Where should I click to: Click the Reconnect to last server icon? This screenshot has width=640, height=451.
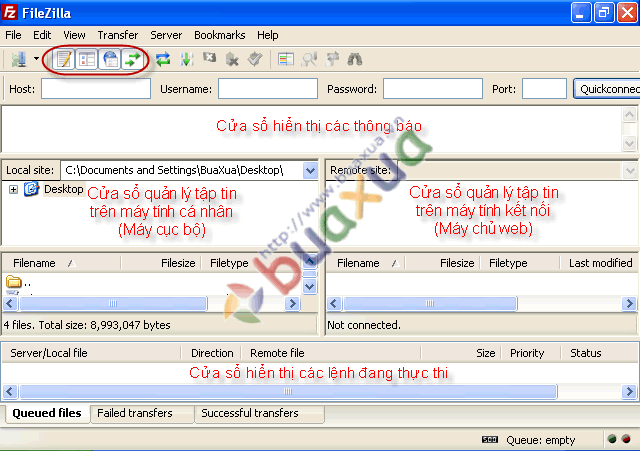[255, 60]
